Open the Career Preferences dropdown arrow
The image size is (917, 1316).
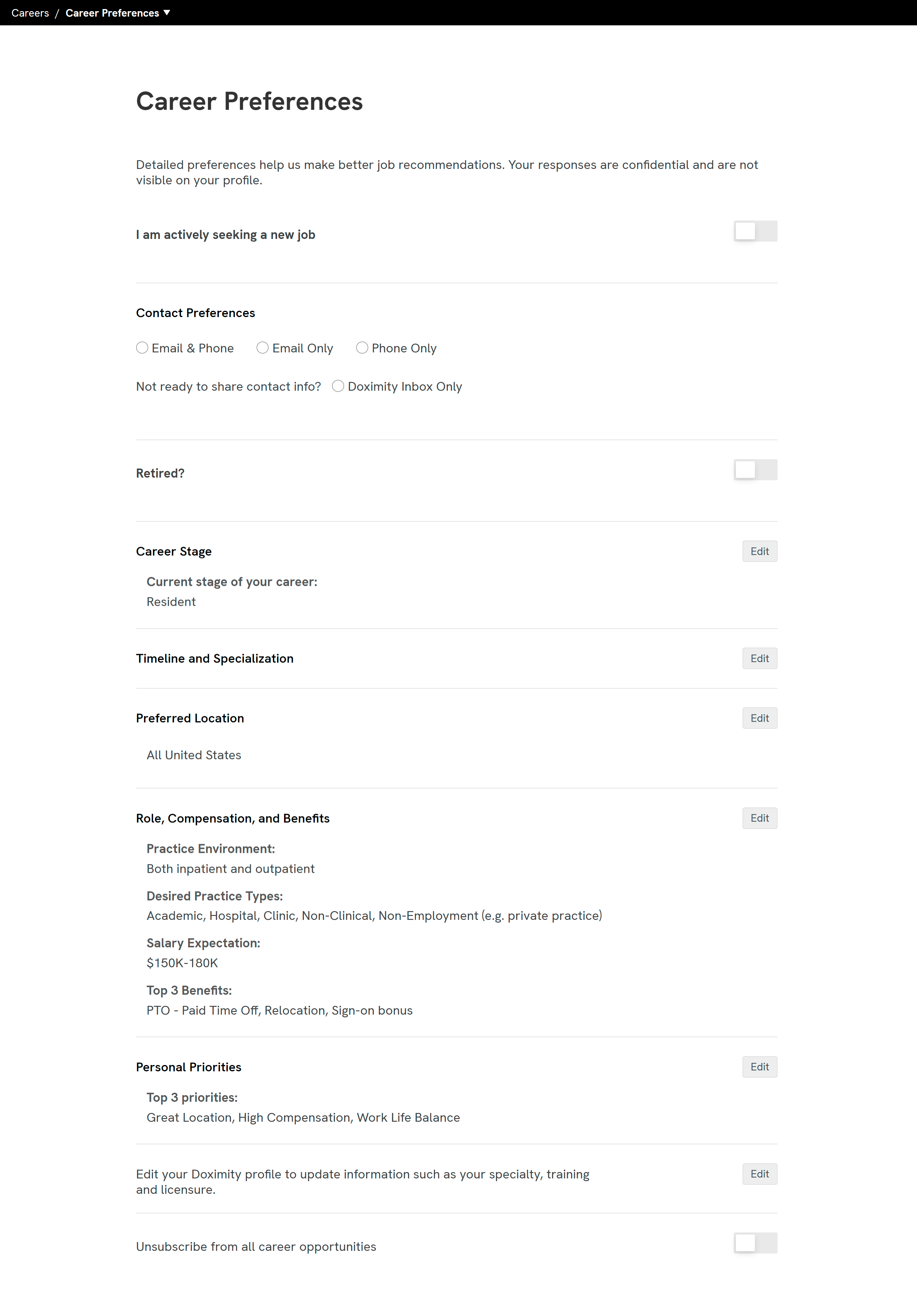[167, 13]
